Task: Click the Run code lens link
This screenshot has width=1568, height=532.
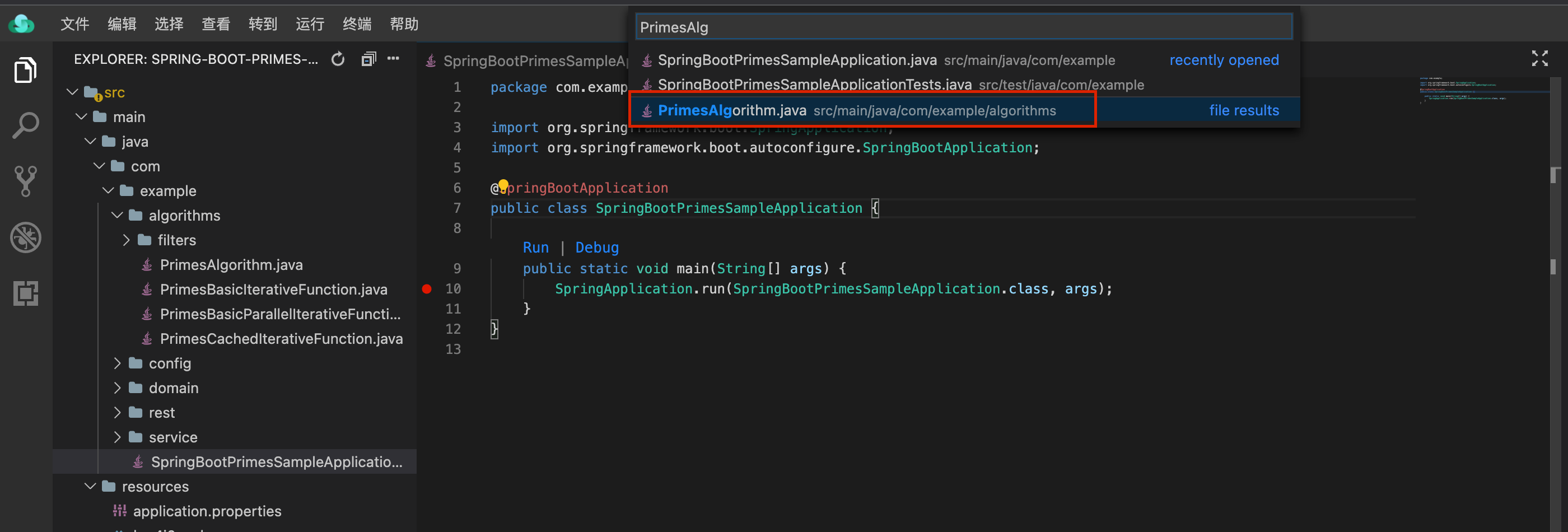Action: coord(536,248)
